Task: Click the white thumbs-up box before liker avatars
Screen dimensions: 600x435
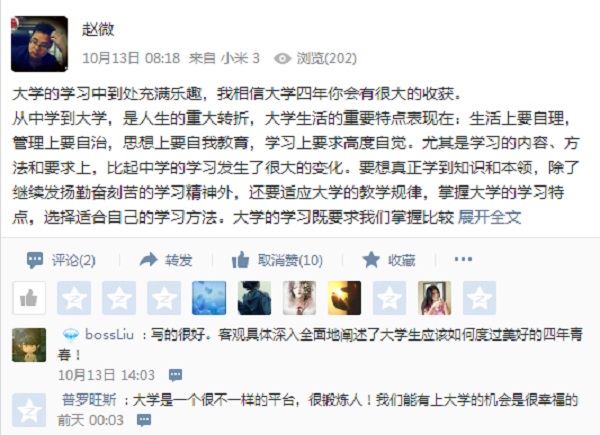Action: 29,298
